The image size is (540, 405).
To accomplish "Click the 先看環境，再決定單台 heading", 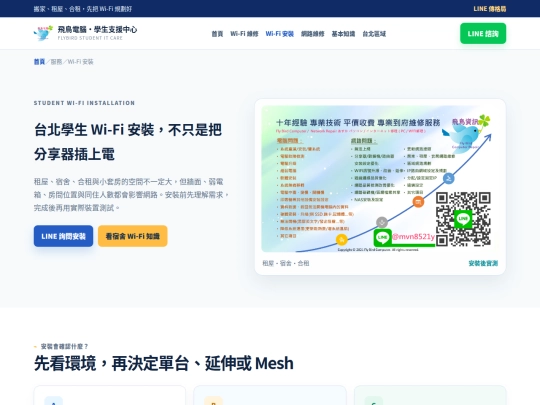I will pos(164,363).
